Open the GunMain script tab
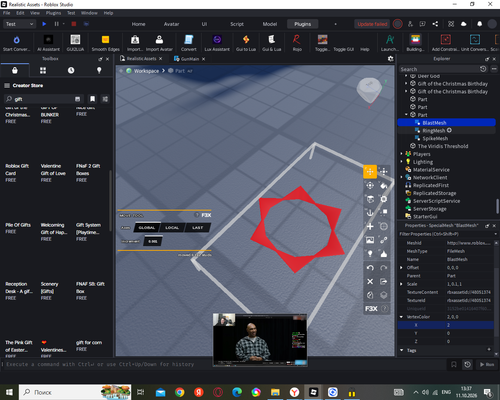 189,59
